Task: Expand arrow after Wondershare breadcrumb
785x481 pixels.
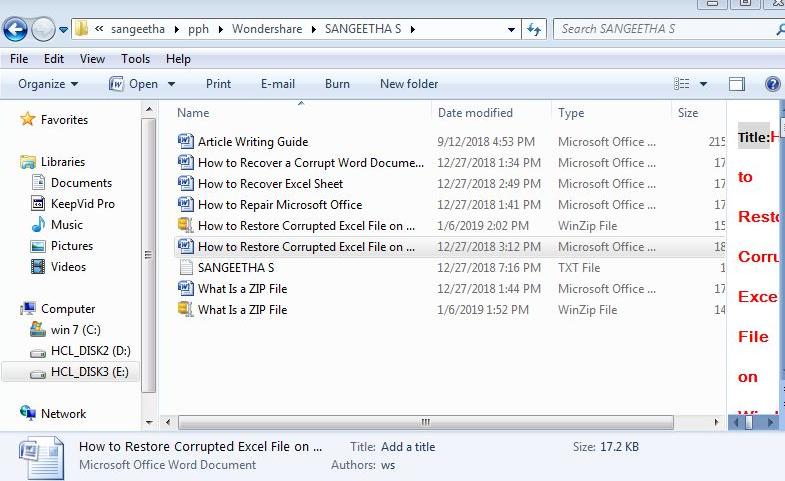Action: [313, 30]
